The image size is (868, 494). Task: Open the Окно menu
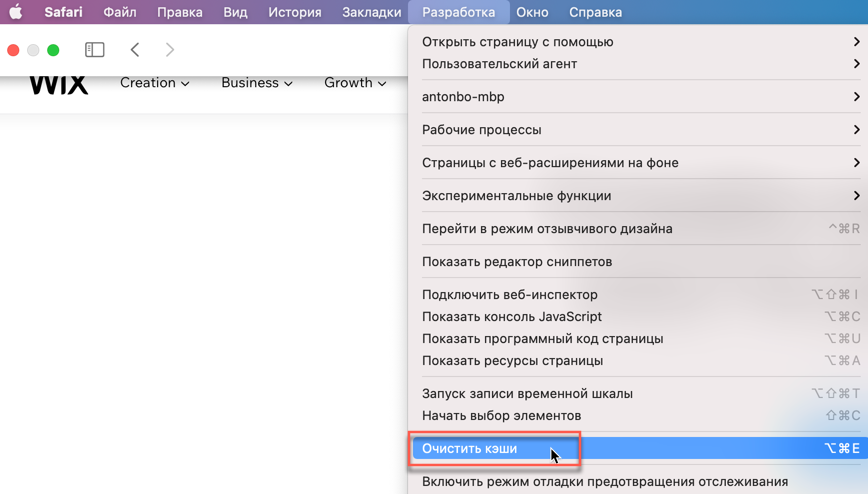pyautogui.click(x=533, y=12)
